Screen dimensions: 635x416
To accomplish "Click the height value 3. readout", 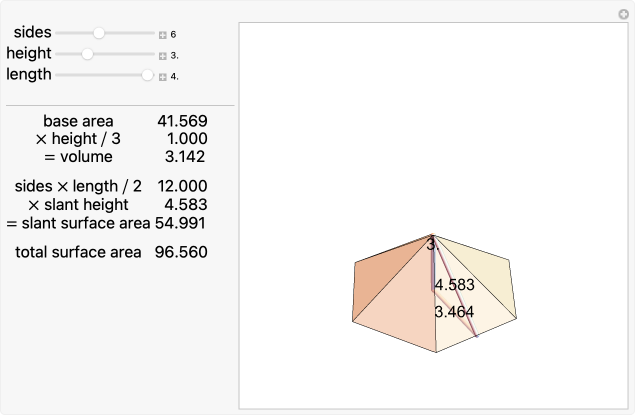I will (174, 55).
